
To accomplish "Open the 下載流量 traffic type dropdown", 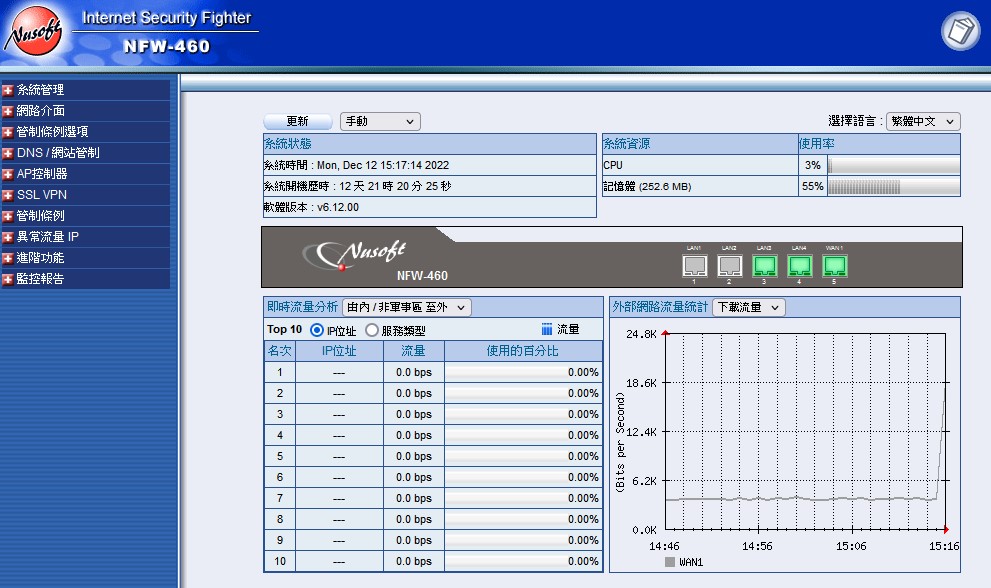I will (748, 307).
